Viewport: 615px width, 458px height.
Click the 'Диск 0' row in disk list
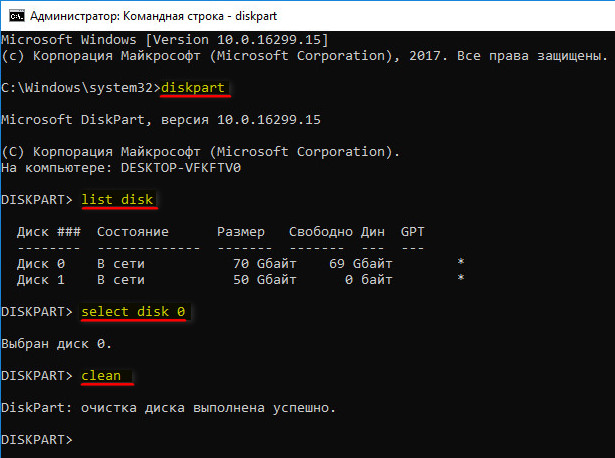pos(240,264)
